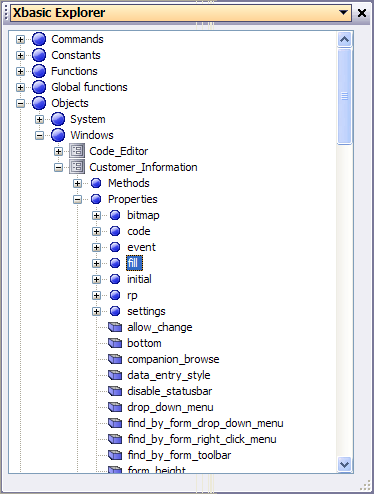Click the Windows node sphere icon

(x=58, y=135)
